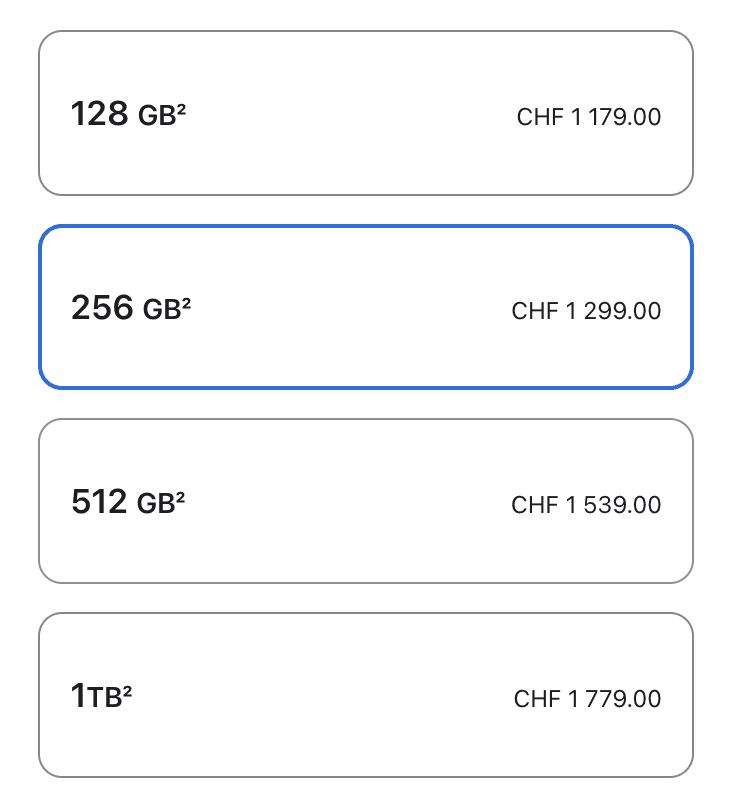Click "GB" unit text in 512 card
The width and height of the screenshot is (742, 796).
156,504
